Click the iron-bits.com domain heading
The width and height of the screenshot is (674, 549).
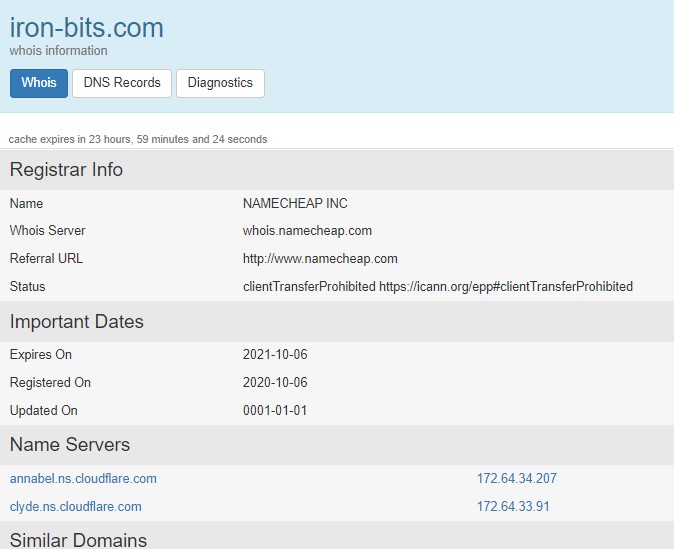click(x=86, y=28)
